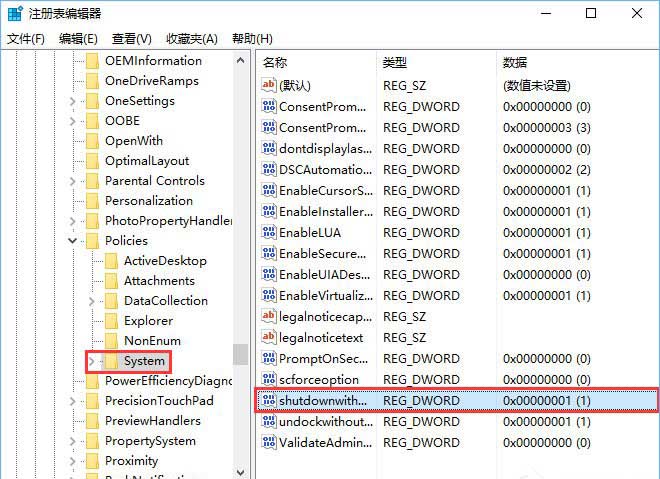660x479 pixels.
Task: Open the 收藏夹(A) favorites menu
Action: 192,39
